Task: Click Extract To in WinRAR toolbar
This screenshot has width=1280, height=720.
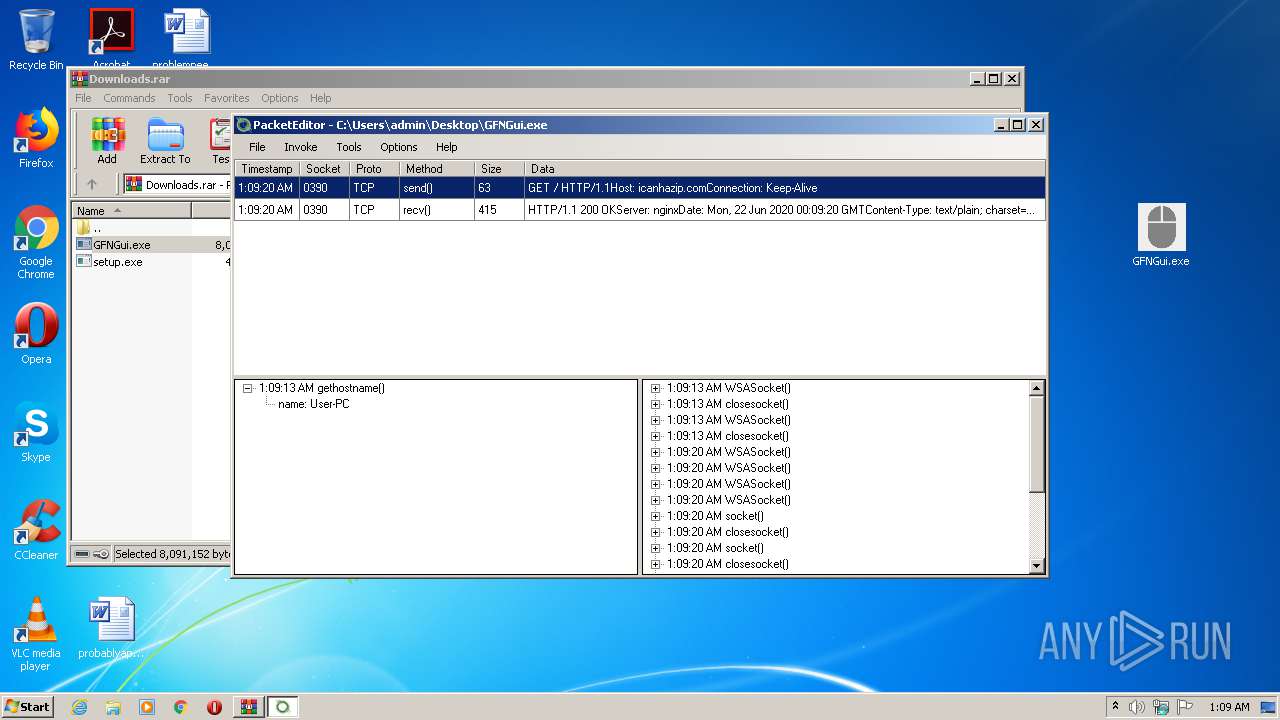Action: point(165,141)
